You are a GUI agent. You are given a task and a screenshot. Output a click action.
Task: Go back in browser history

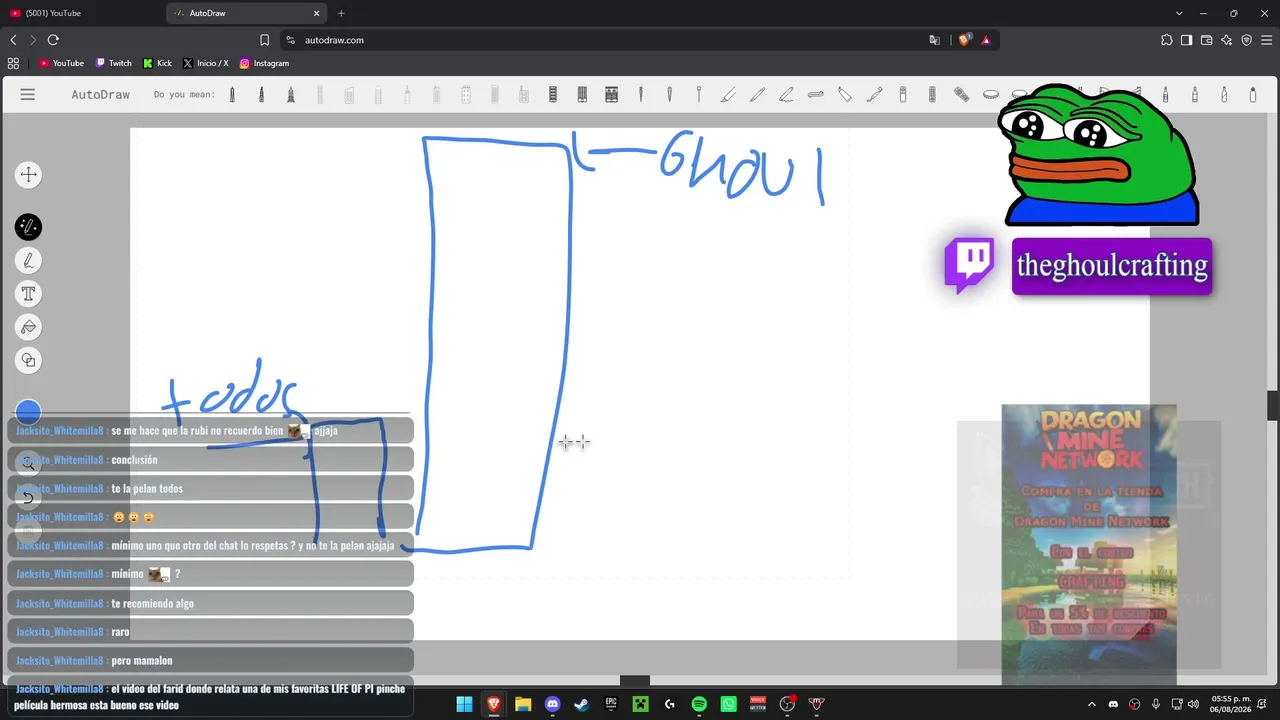[13, 40]
